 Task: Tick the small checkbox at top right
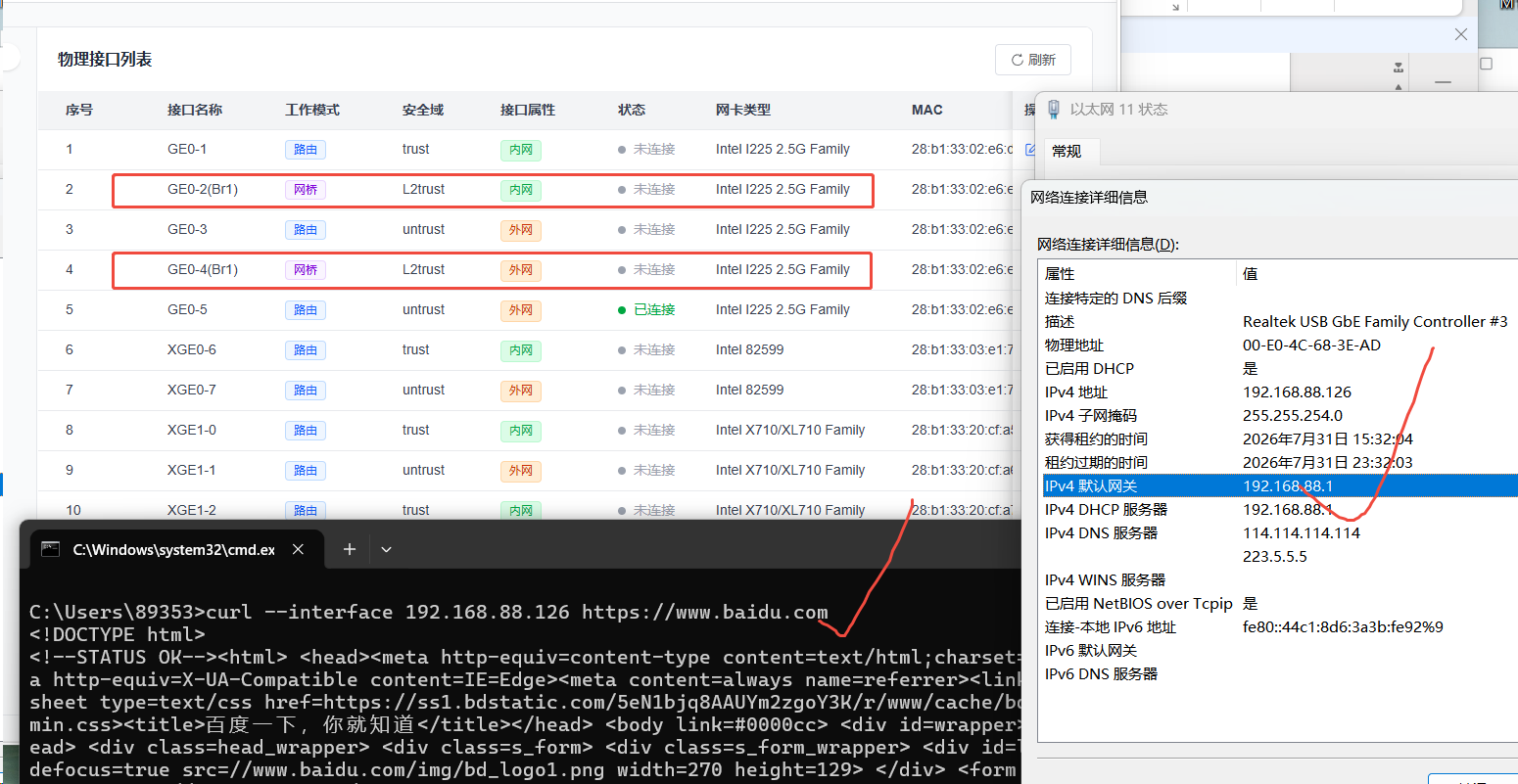click(x=1486, y=64)
